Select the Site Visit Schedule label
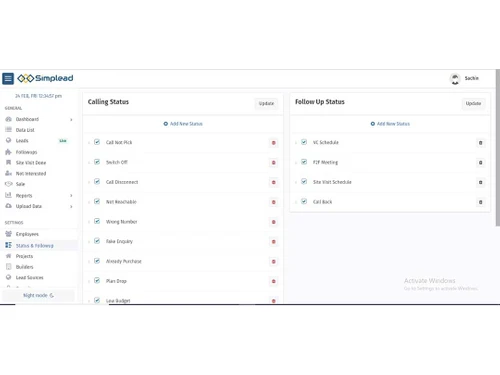 tap(332, 182)
